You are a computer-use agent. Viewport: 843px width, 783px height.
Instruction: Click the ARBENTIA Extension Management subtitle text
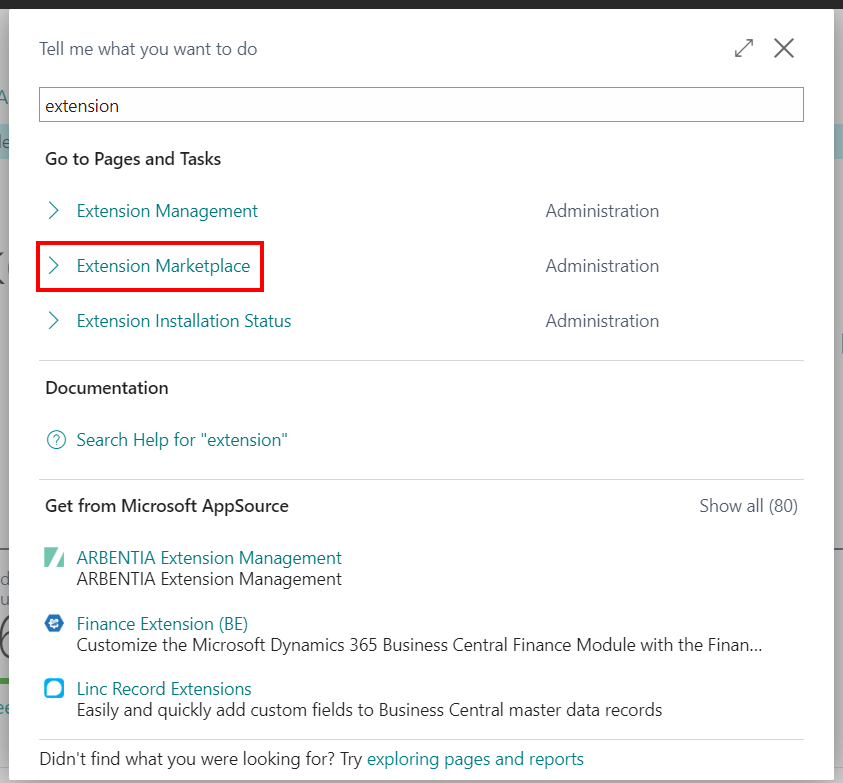click(x=209, y=579)
